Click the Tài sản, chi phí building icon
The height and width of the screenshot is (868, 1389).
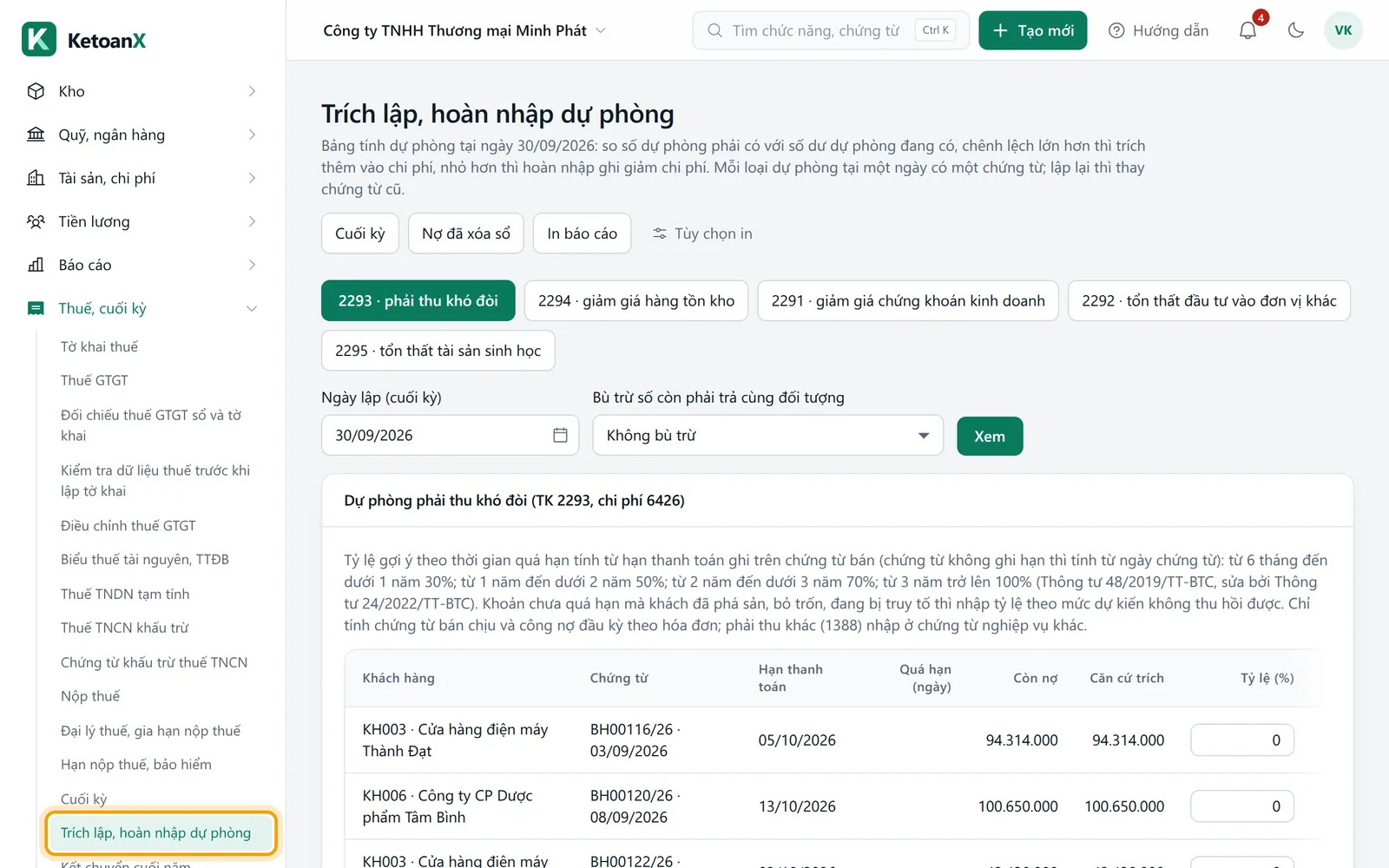36,178
